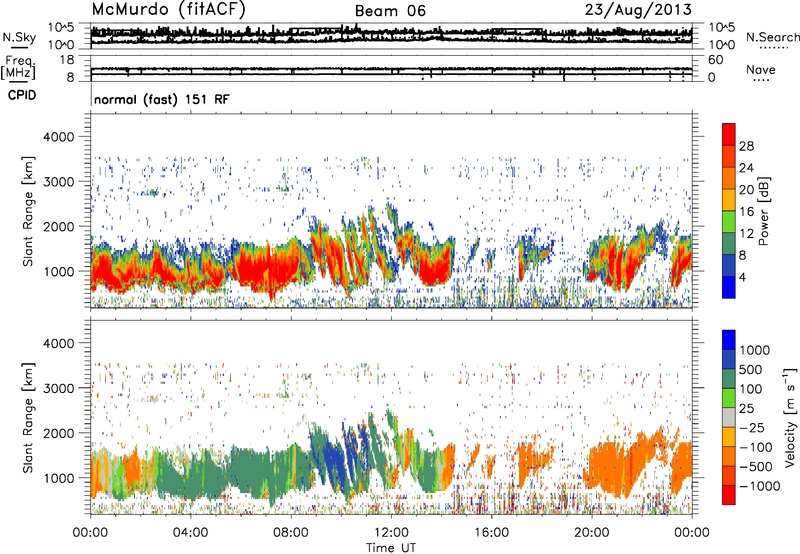Viewport: 800px width, 554px height.
Task: Click the velocity color bar gray segment
Action: click(x=729, y=418)
